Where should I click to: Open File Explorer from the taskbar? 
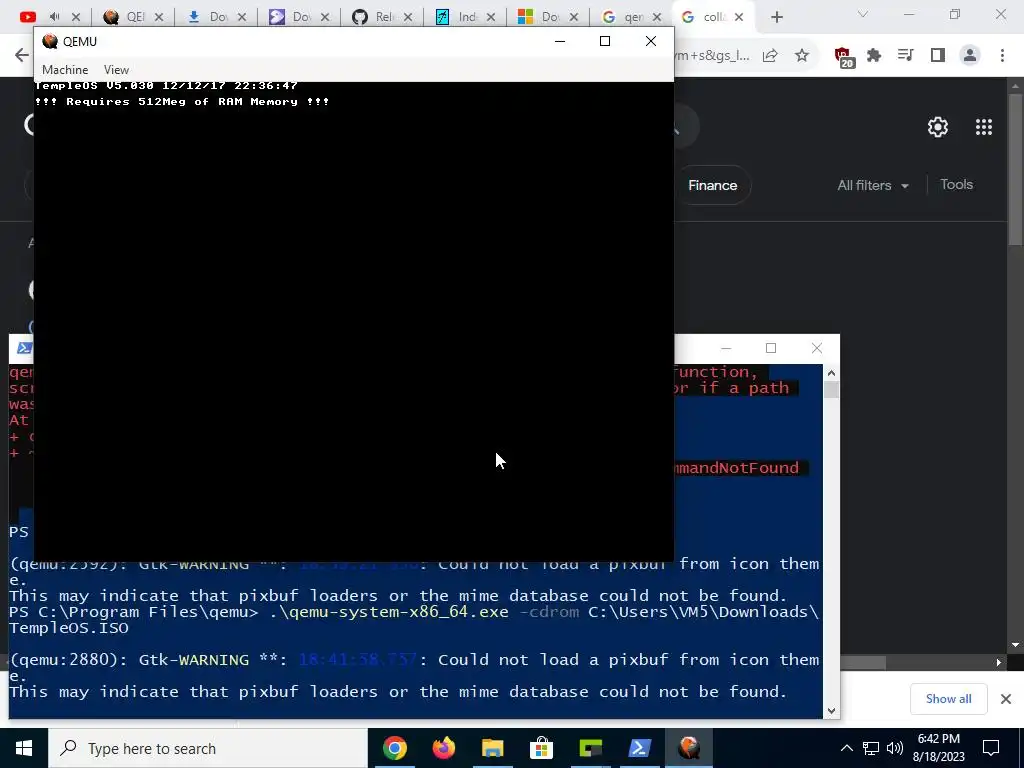(492, 748)
